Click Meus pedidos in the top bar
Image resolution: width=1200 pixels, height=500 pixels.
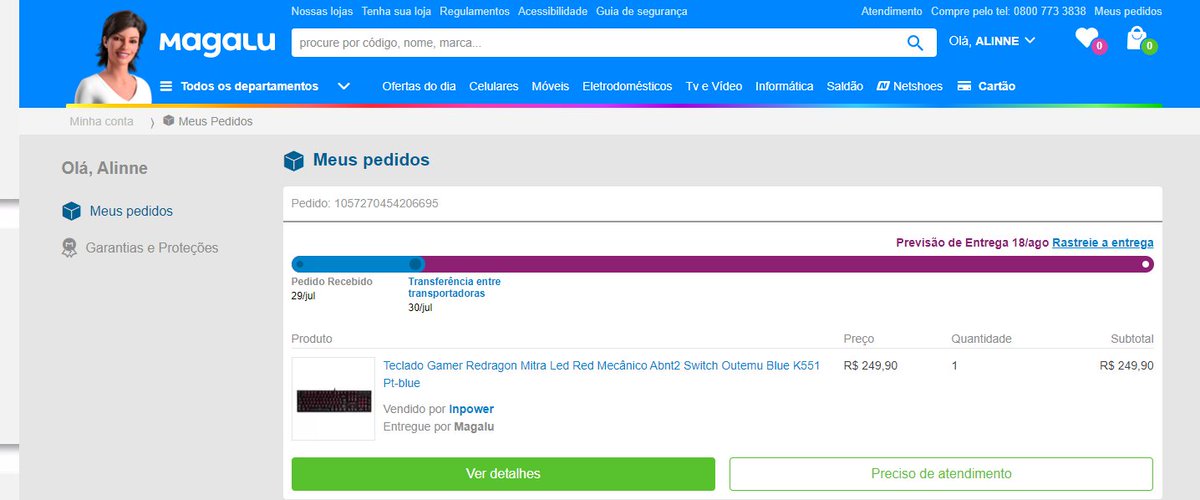coord(1128,11)
